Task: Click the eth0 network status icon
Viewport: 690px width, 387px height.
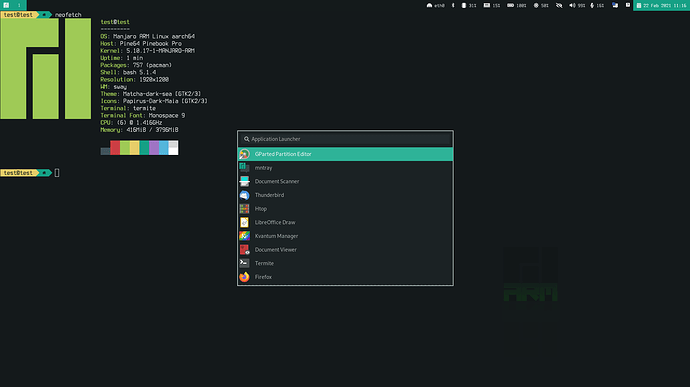Action: (x=429, y=5)
